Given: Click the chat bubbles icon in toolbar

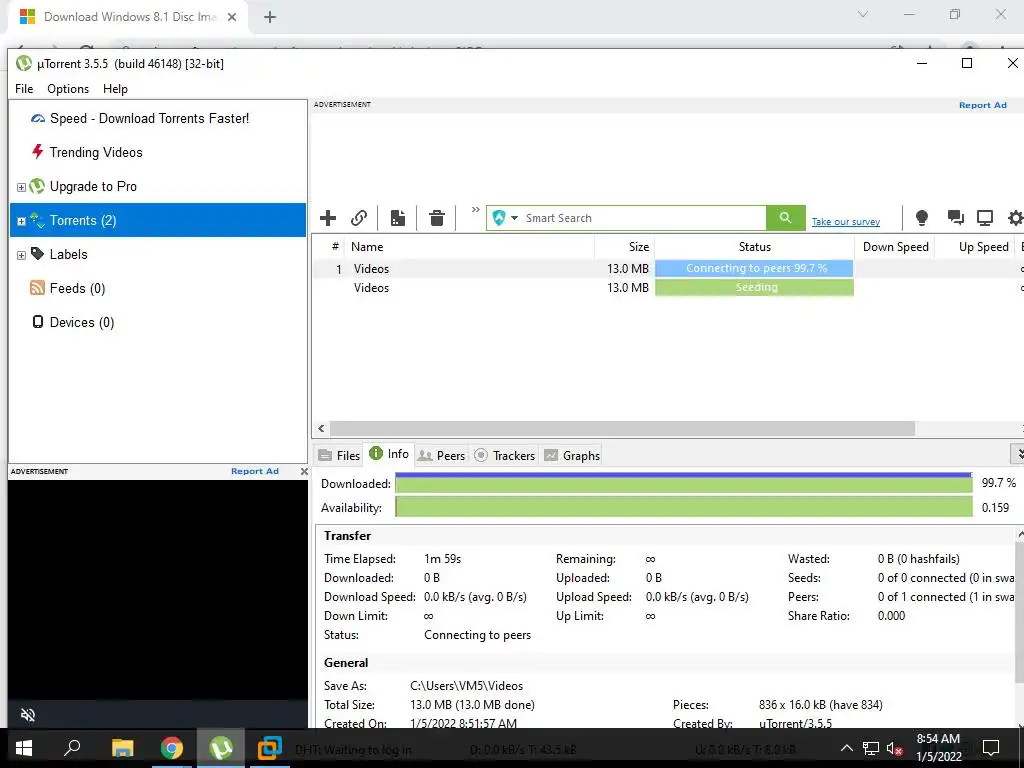Looking at the screenshot, I should tap(955, 218).
